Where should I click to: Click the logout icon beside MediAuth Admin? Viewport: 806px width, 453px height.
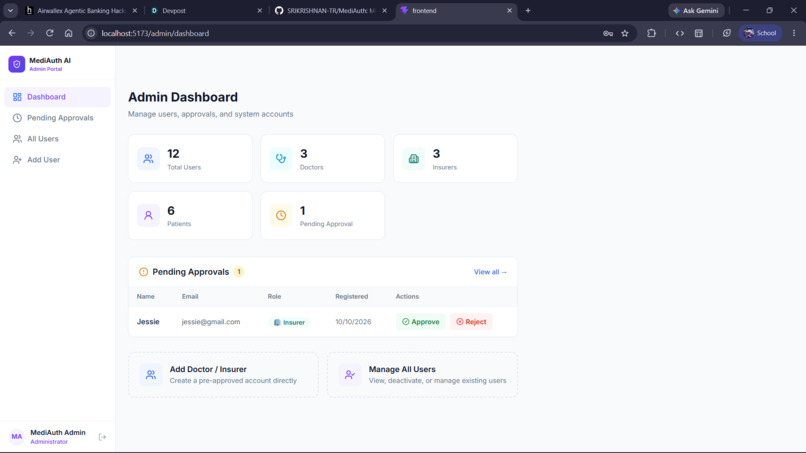point(102,437)
